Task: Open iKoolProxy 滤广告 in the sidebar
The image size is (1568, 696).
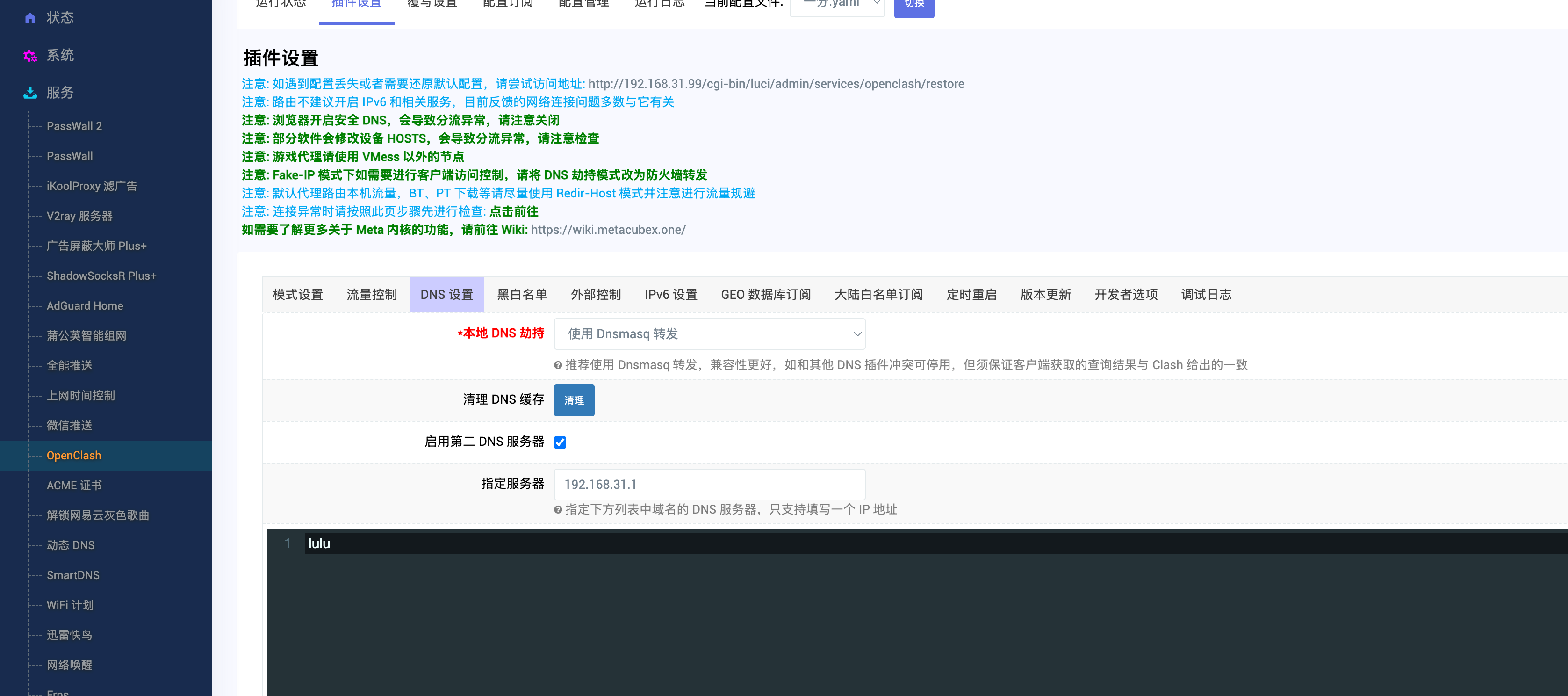Action: click(92, 186)
